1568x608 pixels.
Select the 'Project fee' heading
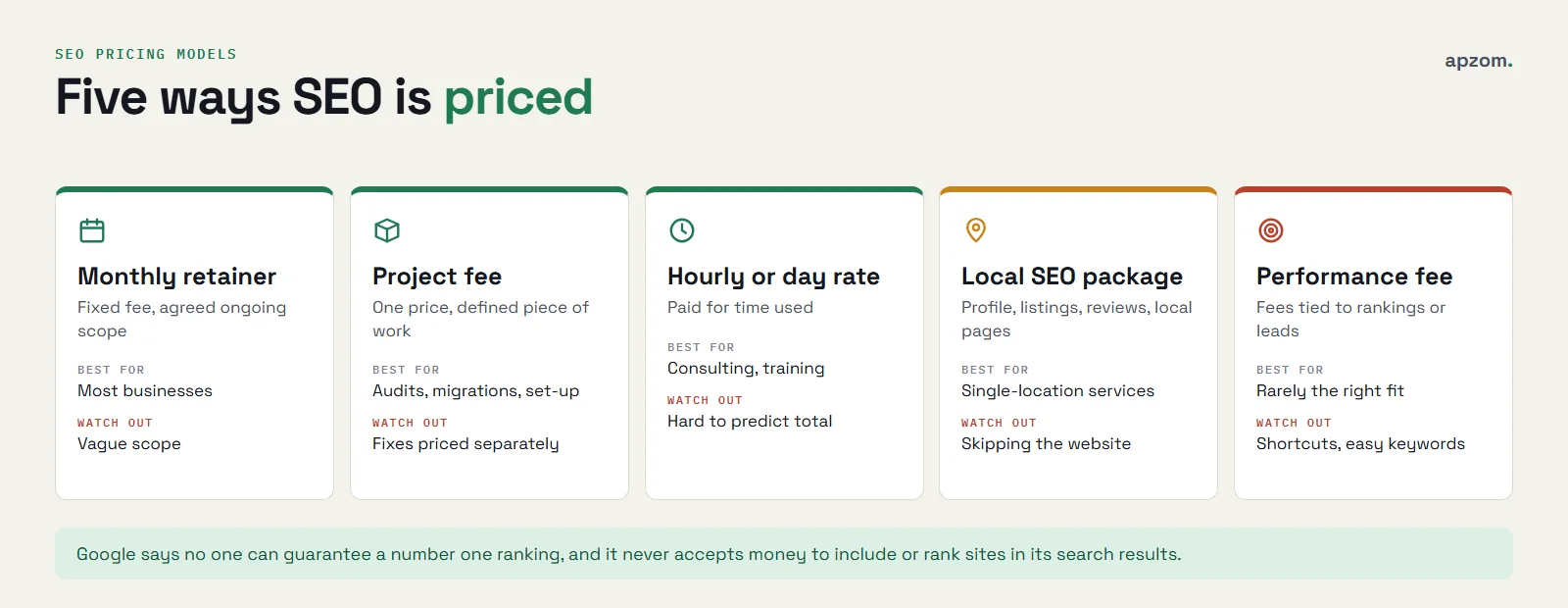pyautogui.click(x=437, y=277)
